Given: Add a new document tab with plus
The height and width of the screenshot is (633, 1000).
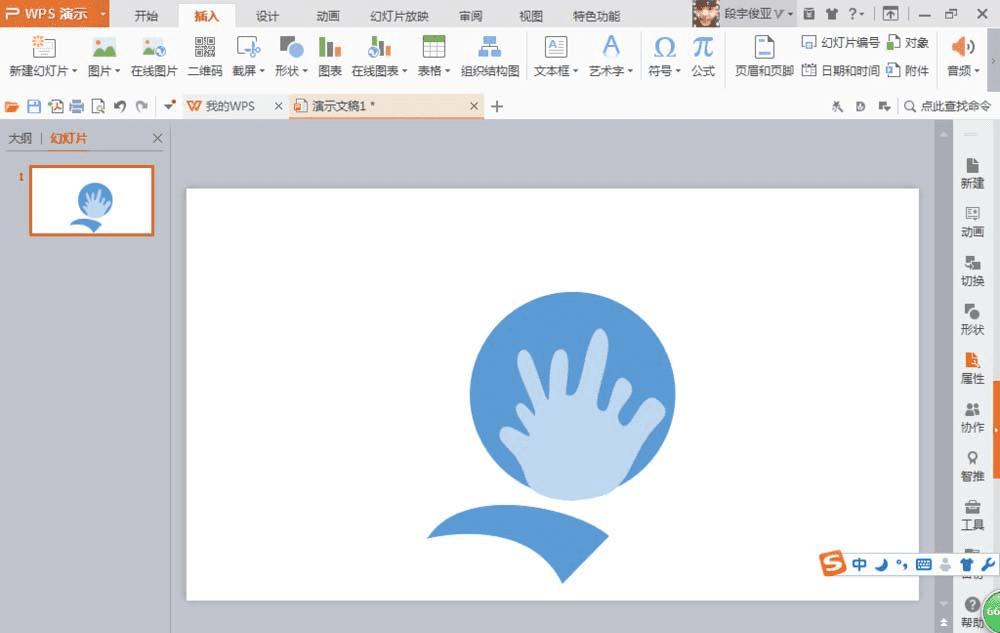Looking at the screenshot, I should coord(497,106).
